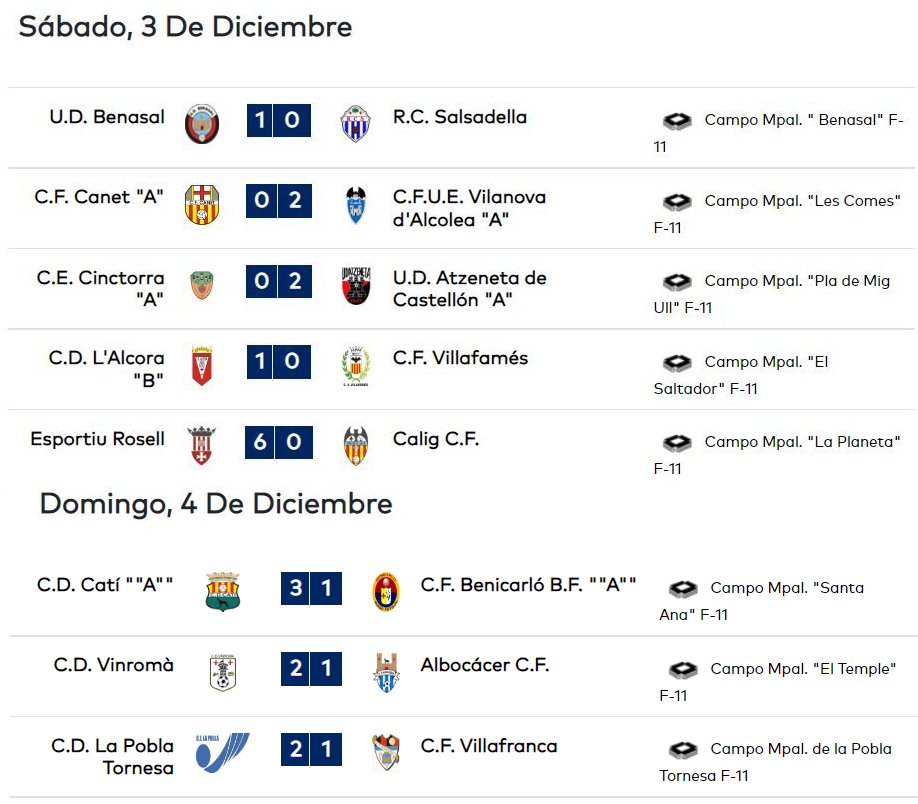Image resolution: width=918 pixels, height=804 pixels.
Task: Click Campo Mpal. "La Planeta" venue text
Action: coord(777,455)
